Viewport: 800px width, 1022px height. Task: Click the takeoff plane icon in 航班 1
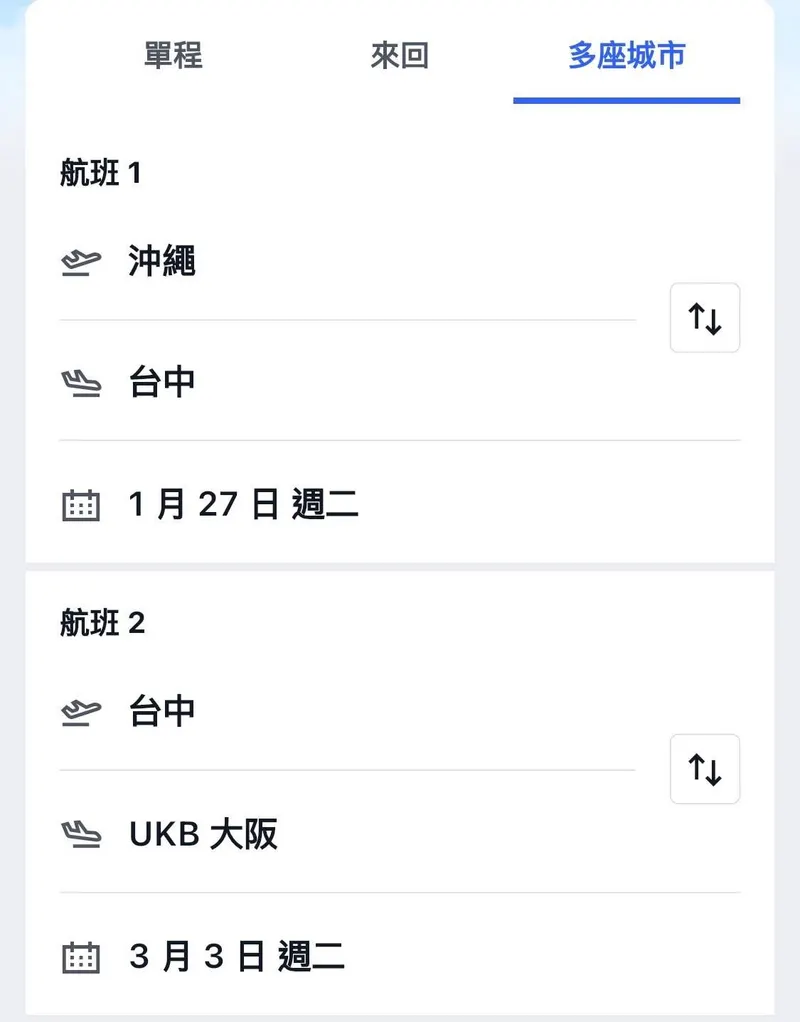(81, 264)
